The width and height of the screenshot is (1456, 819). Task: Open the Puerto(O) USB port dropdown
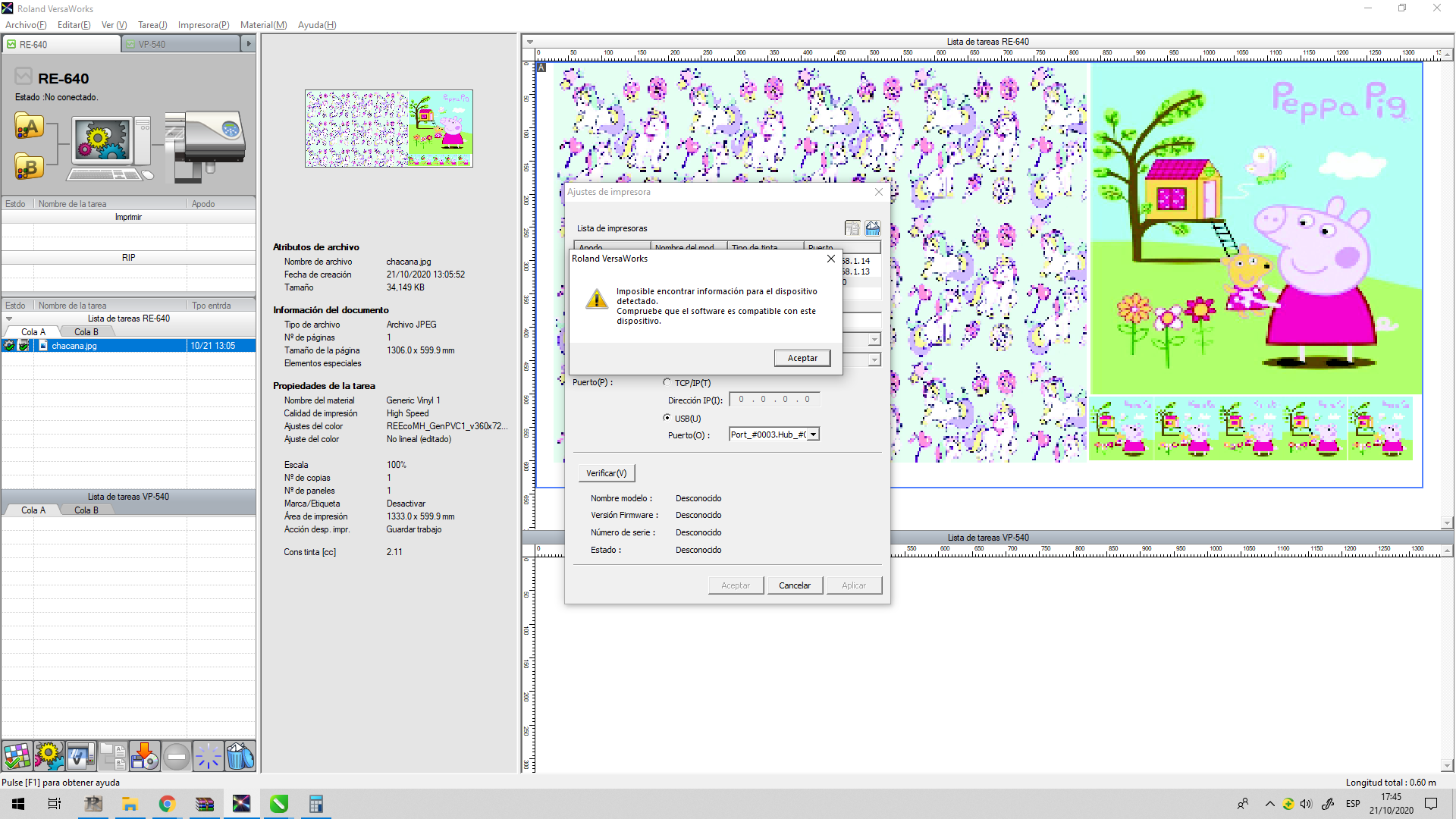coord(813,435)
